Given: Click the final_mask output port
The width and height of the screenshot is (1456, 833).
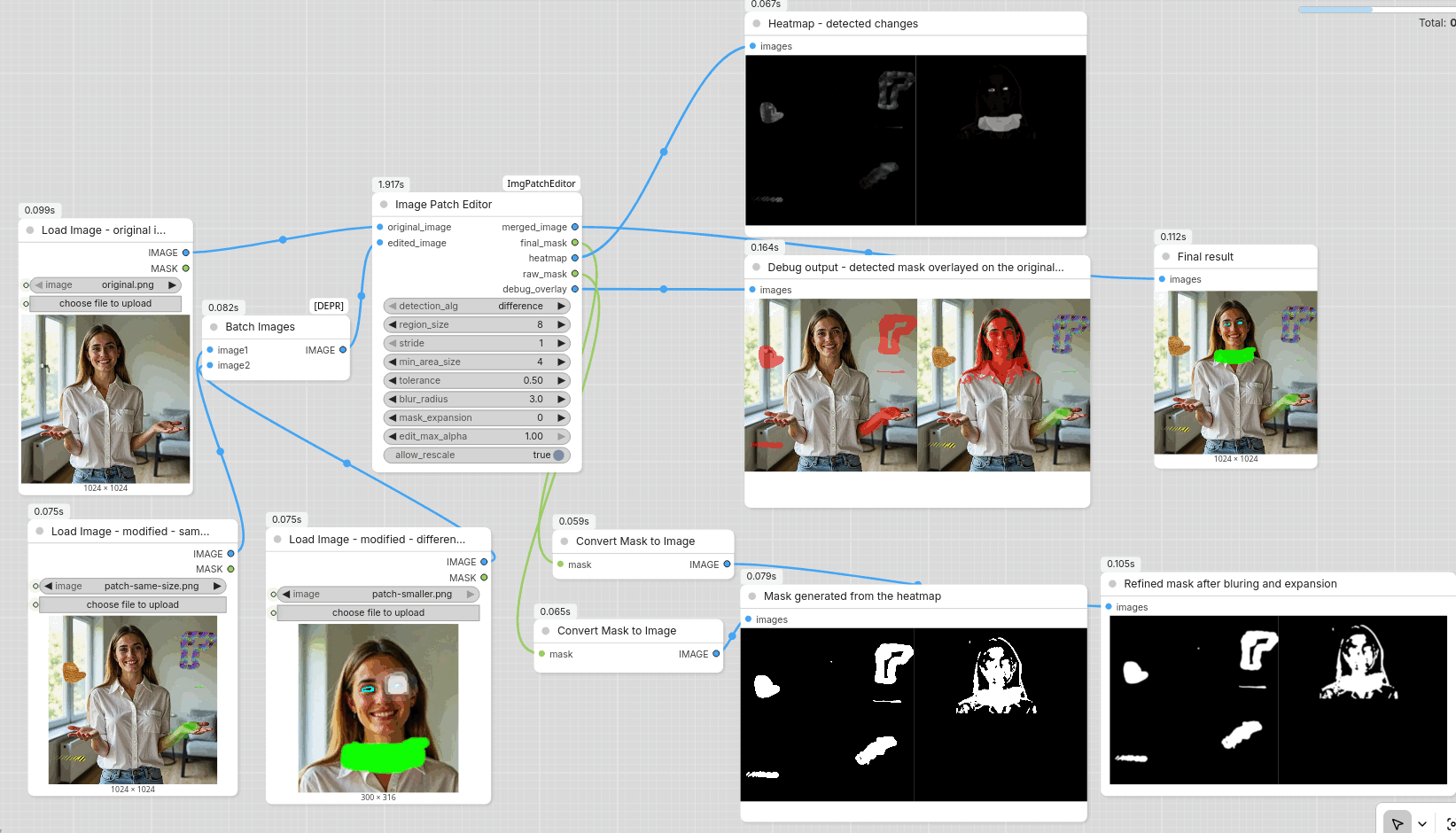Looking at the screenshot, I should pos(575,243).
